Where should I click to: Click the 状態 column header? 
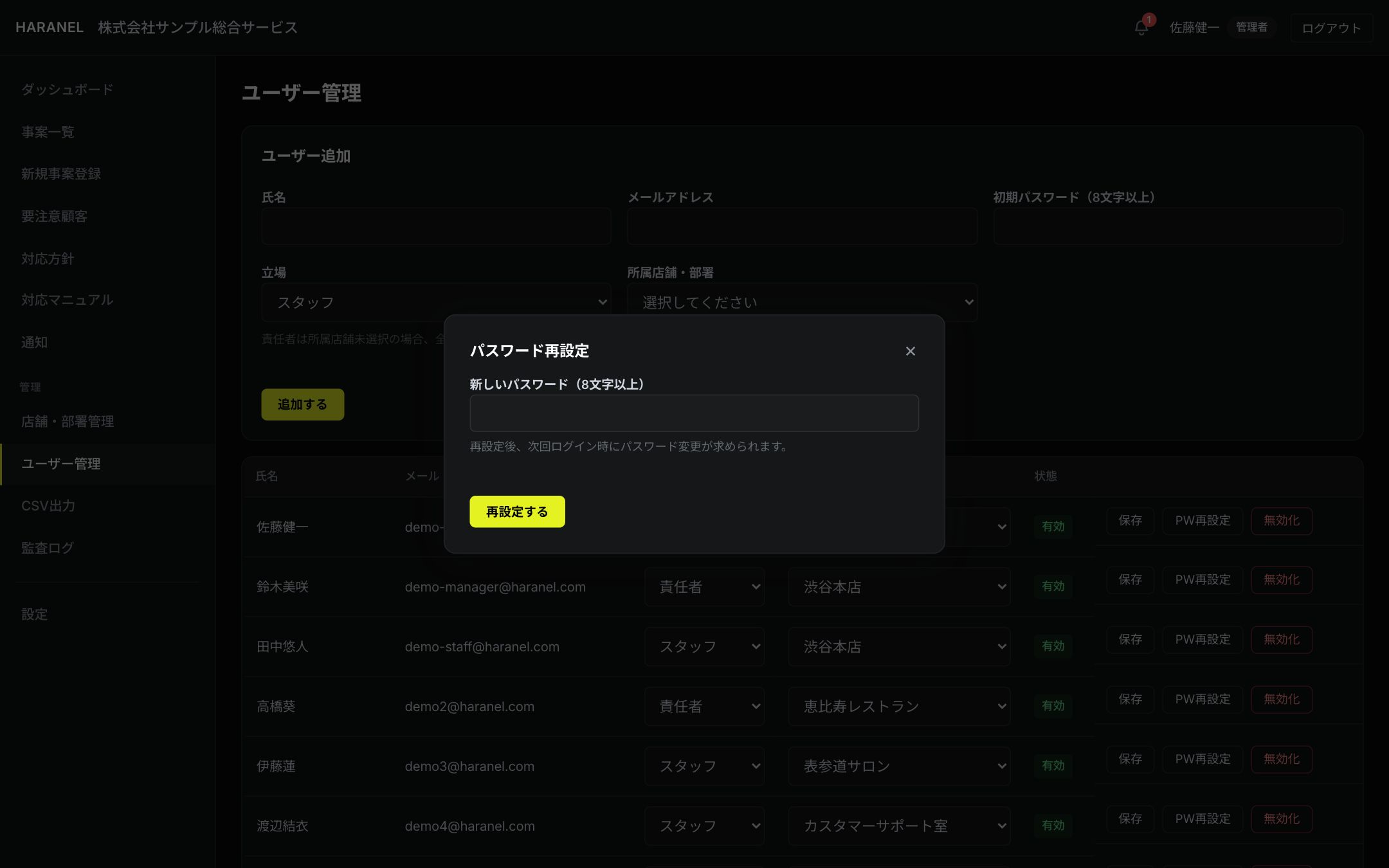(x=1046, y=476)
